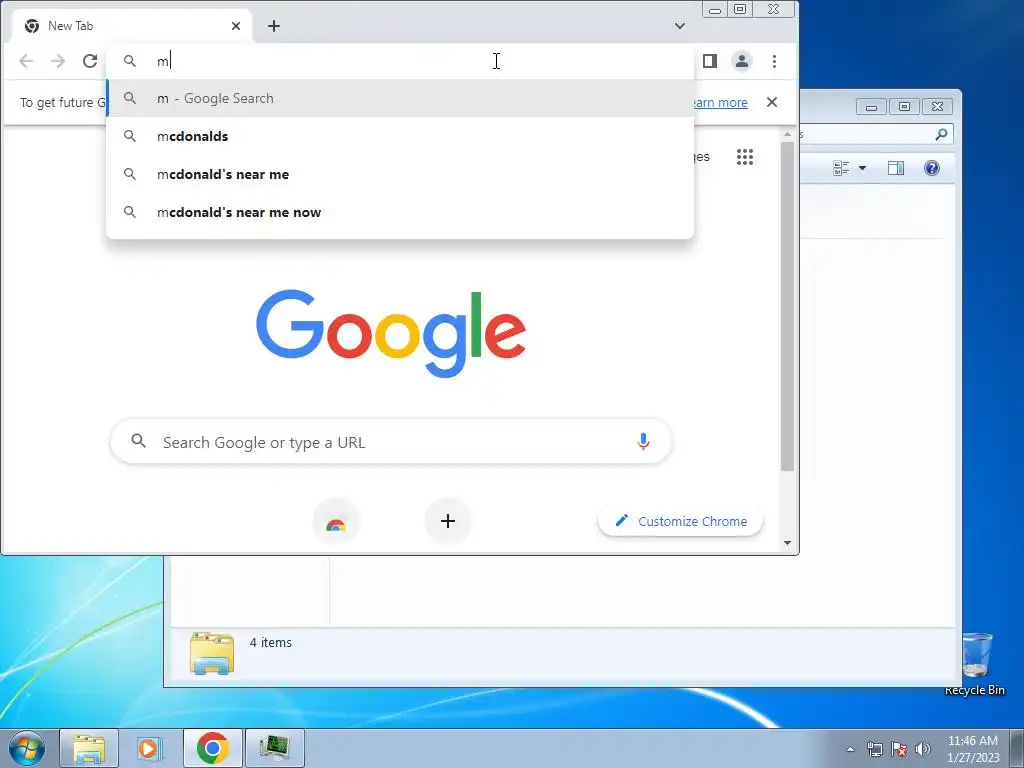Open the Google apps grid icon
Screen dimensions: 1024x768
745,157
